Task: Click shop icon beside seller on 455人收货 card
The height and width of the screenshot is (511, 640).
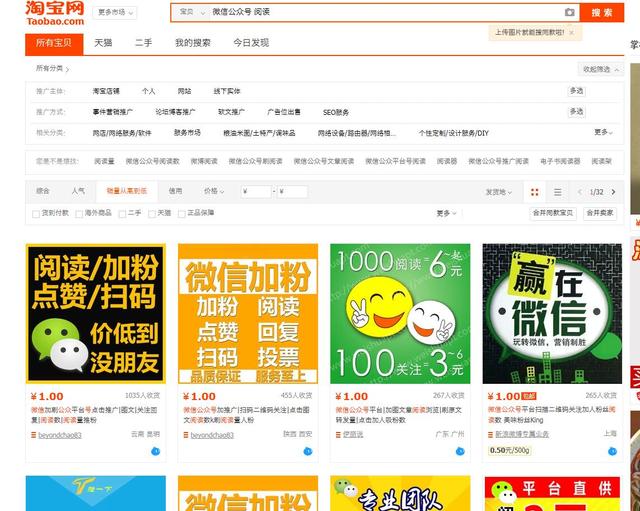Action: 186,435
